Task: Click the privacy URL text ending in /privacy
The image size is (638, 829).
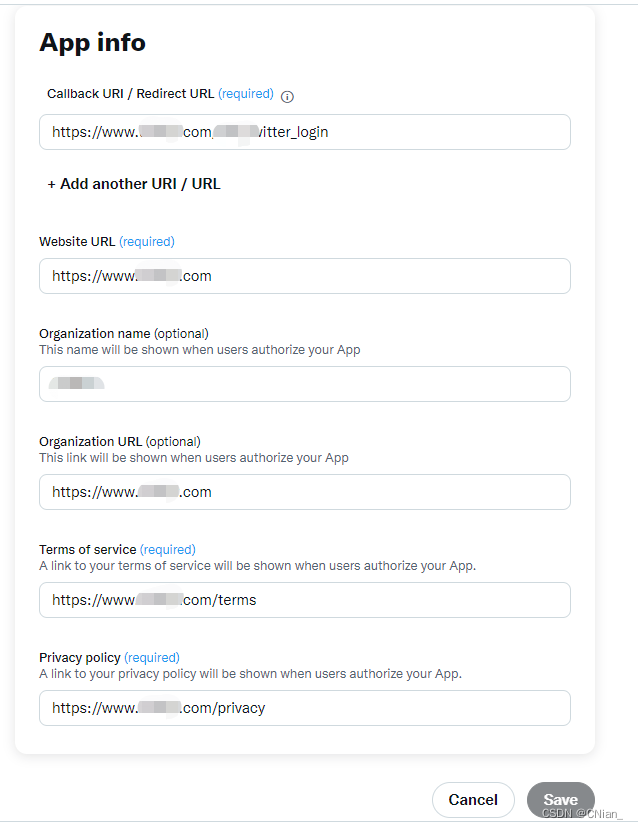Action: [x=155, y=707]
